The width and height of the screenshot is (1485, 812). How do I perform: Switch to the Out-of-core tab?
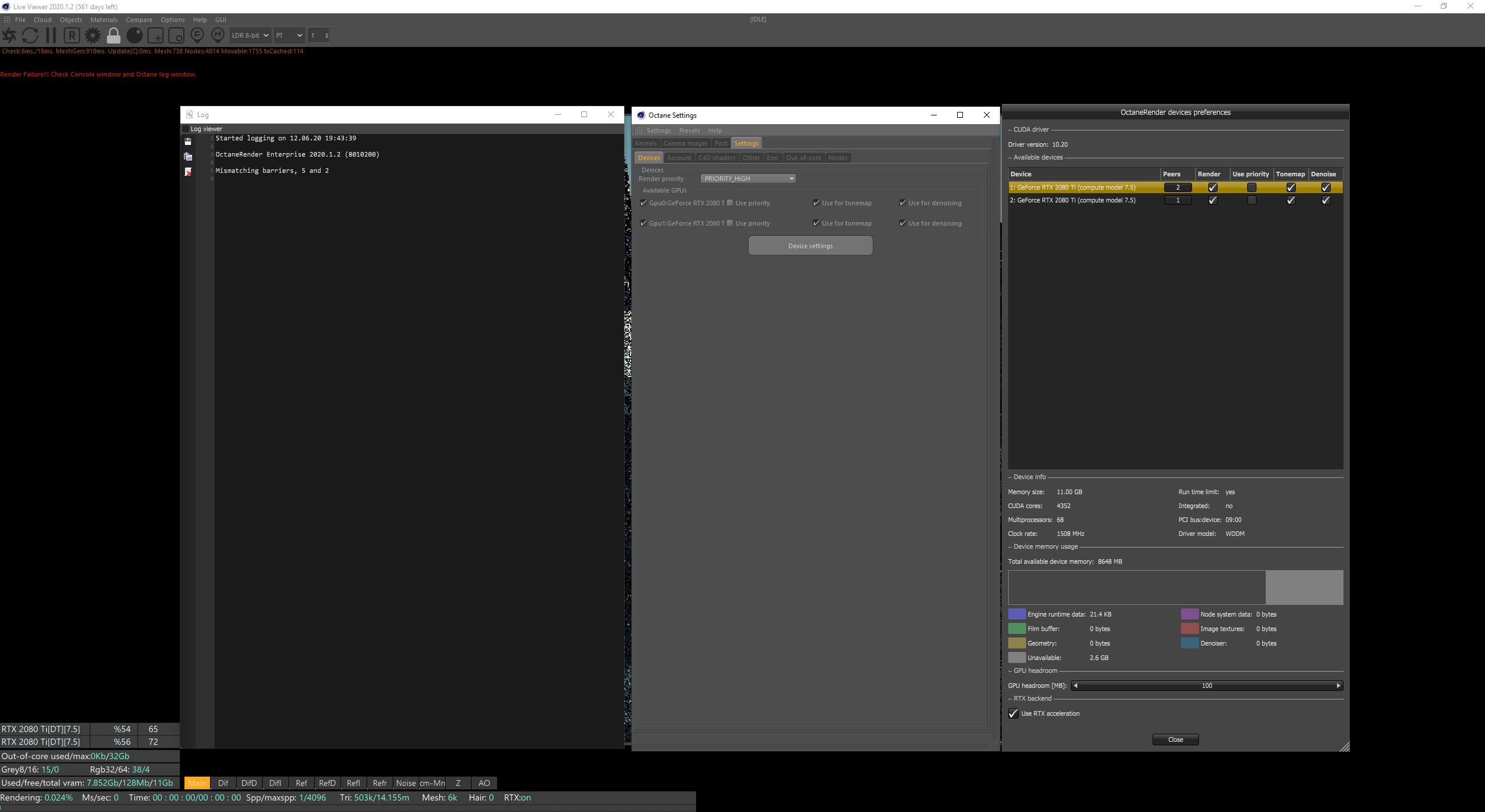pos(803,158)
